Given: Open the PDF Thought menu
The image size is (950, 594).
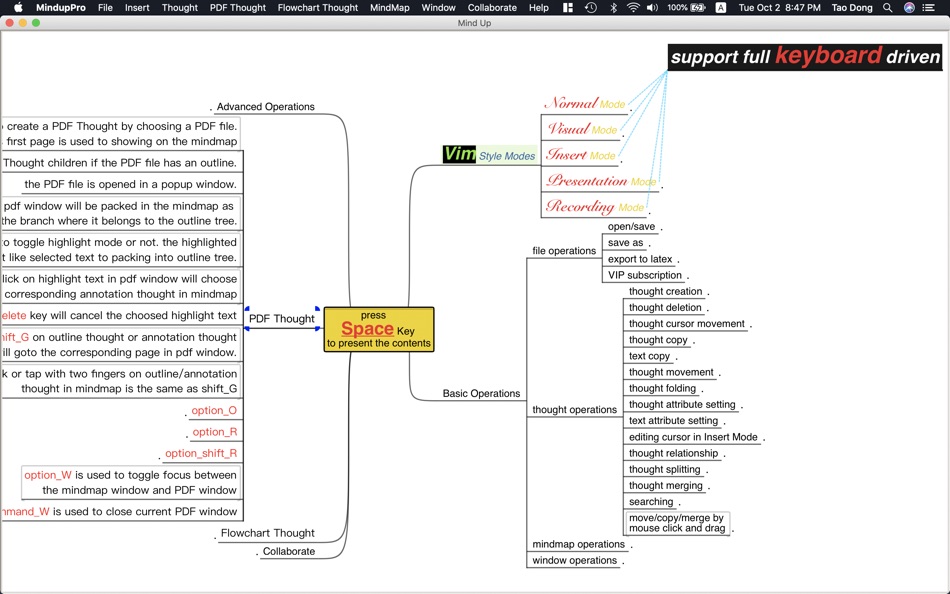Looking at the screenshot, I should [x=238, y=8].
